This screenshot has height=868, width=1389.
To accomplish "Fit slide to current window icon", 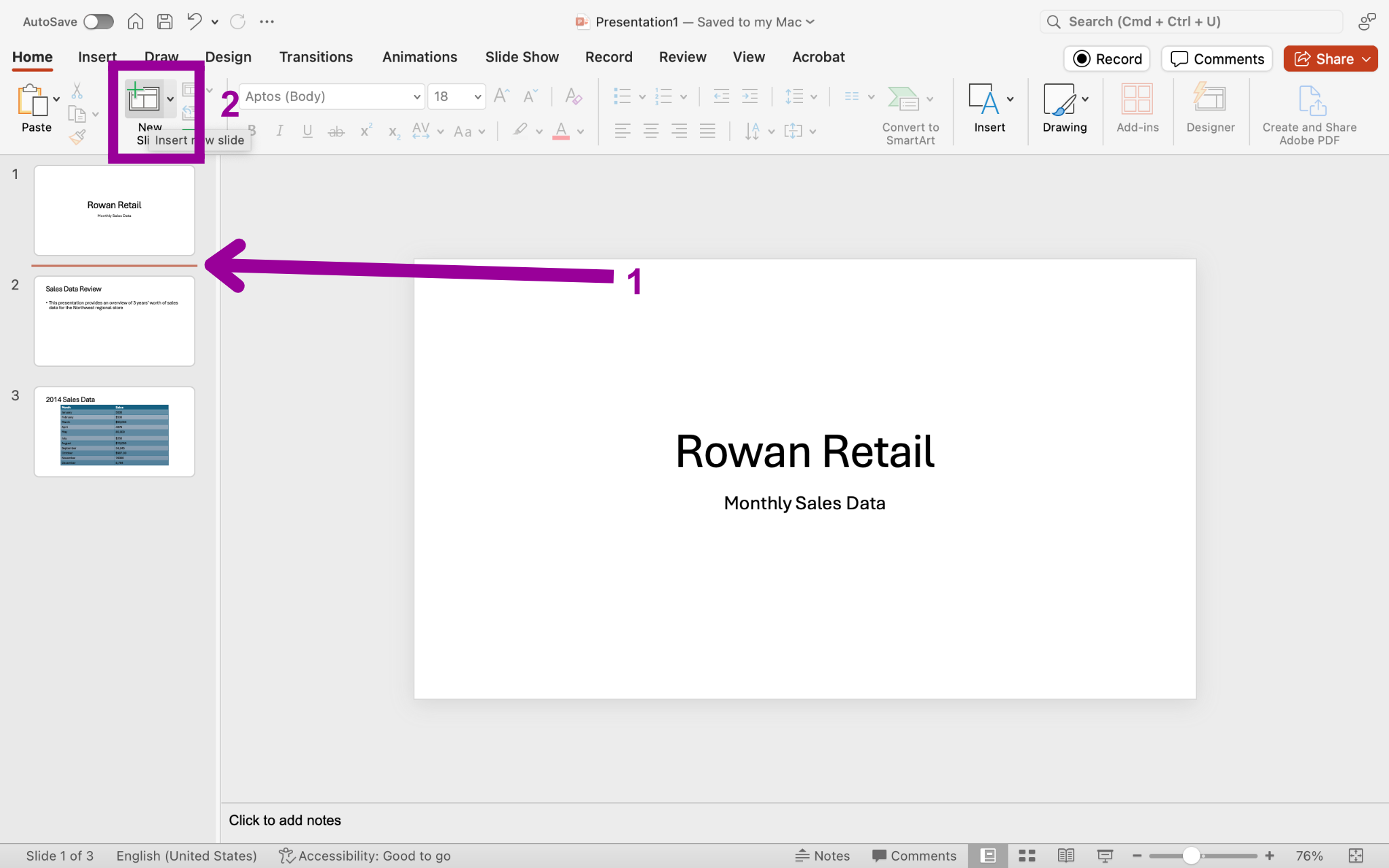I will [1356, 856].
